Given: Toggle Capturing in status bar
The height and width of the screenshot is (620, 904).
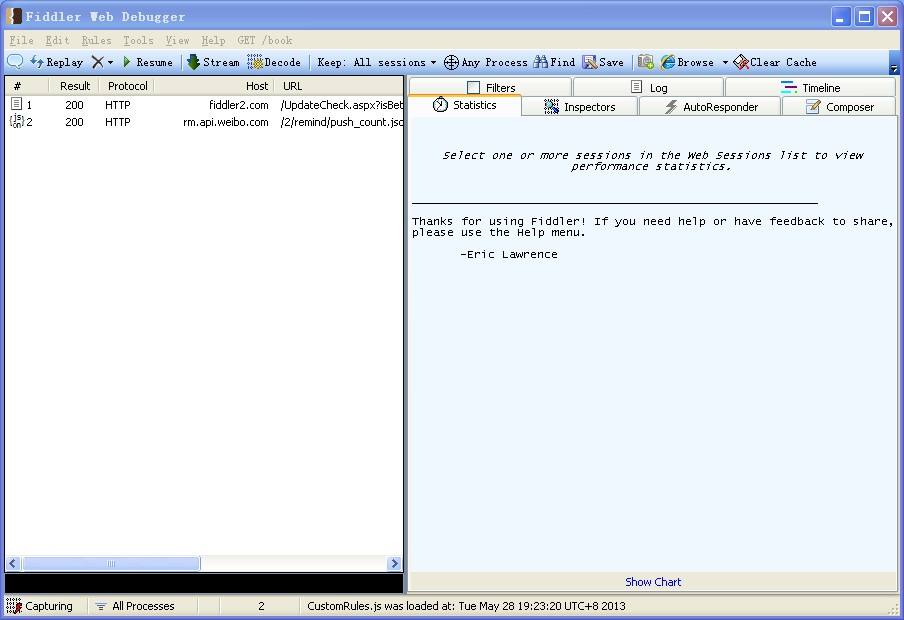Looking at the screenshot, I should pos(40,606).
